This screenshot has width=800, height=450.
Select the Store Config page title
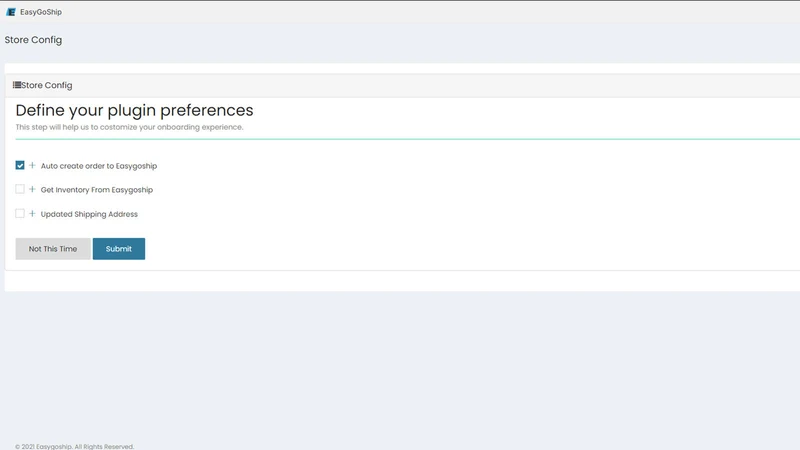click(x=33, y=40)
